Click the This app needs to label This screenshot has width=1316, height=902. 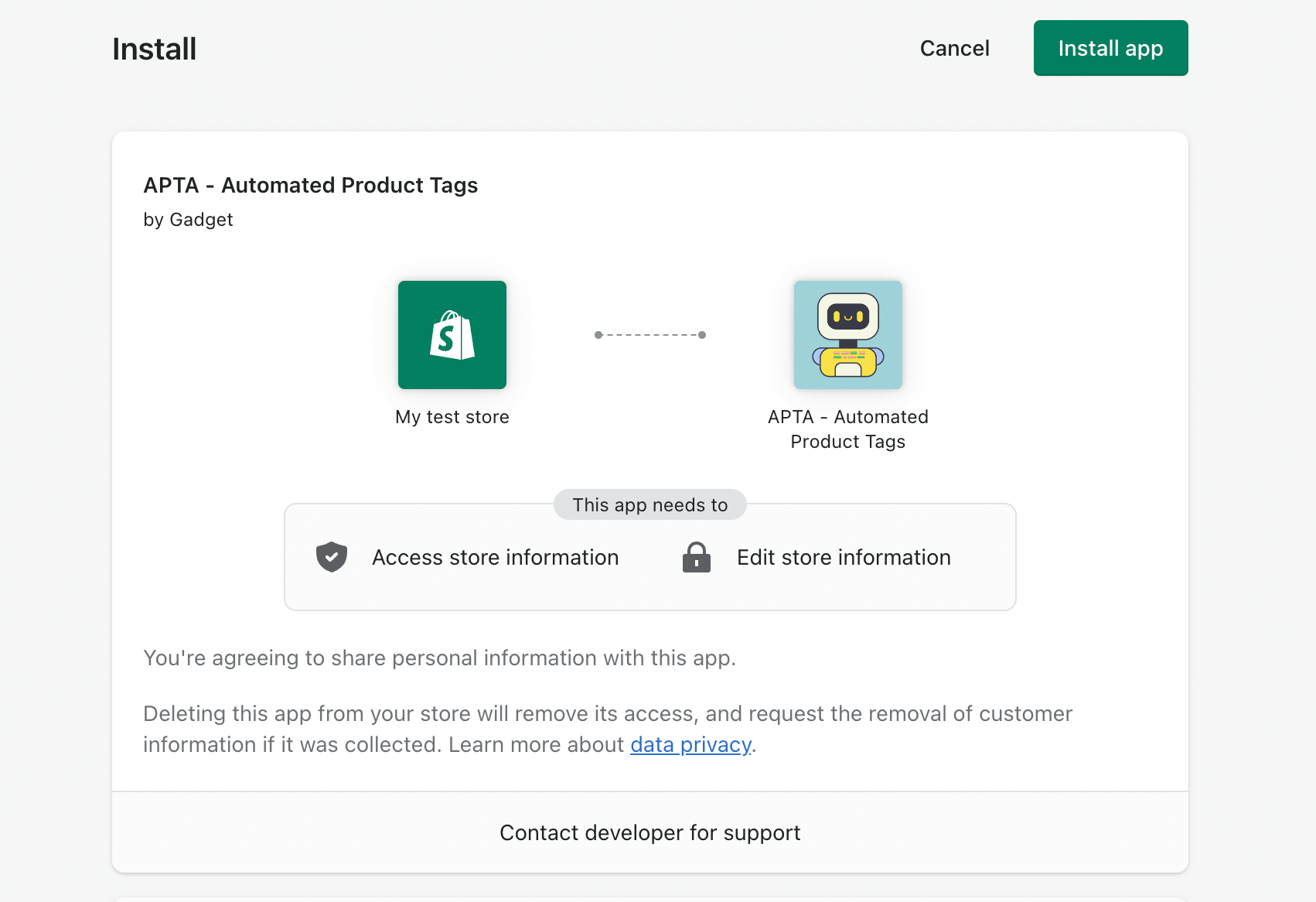point(650,504)
